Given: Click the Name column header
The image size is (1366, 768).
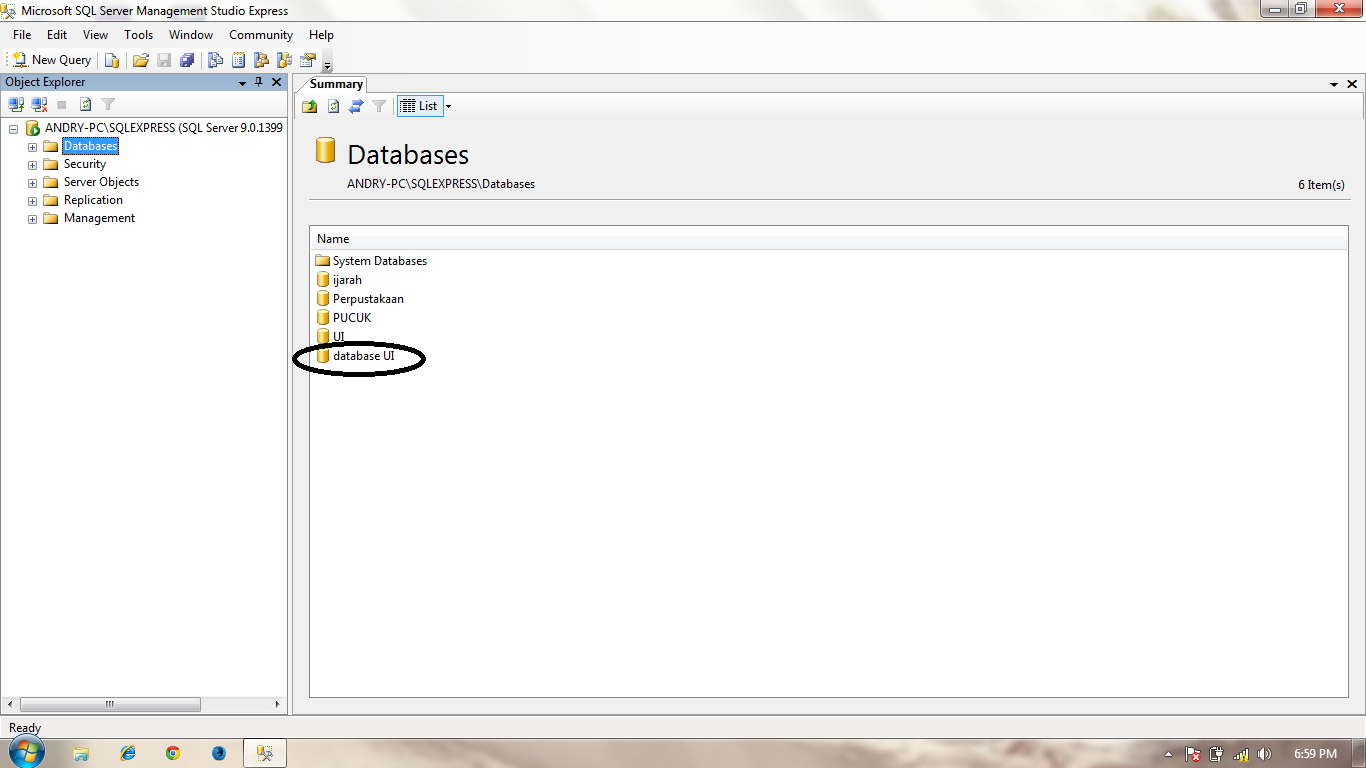Looking at the screenshot, I should coord(828,239).
